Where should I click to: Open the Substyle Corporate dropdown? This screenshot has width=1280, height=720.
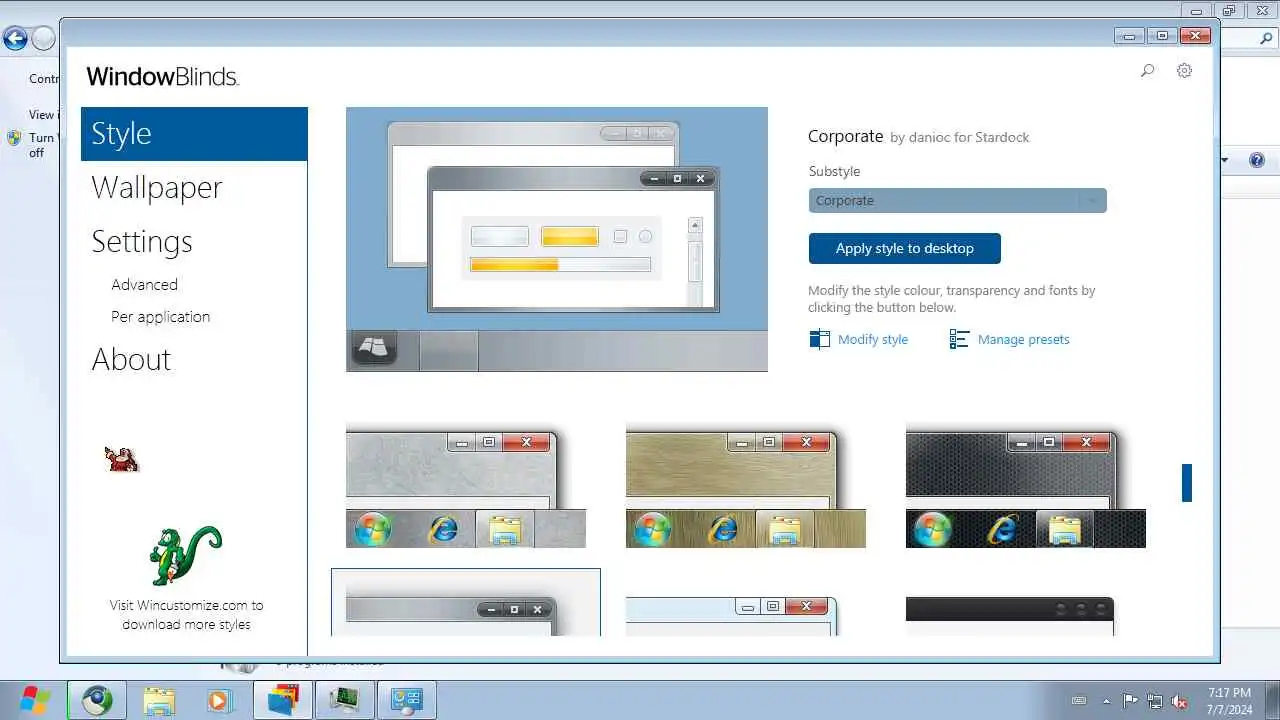tap(957, 200)
